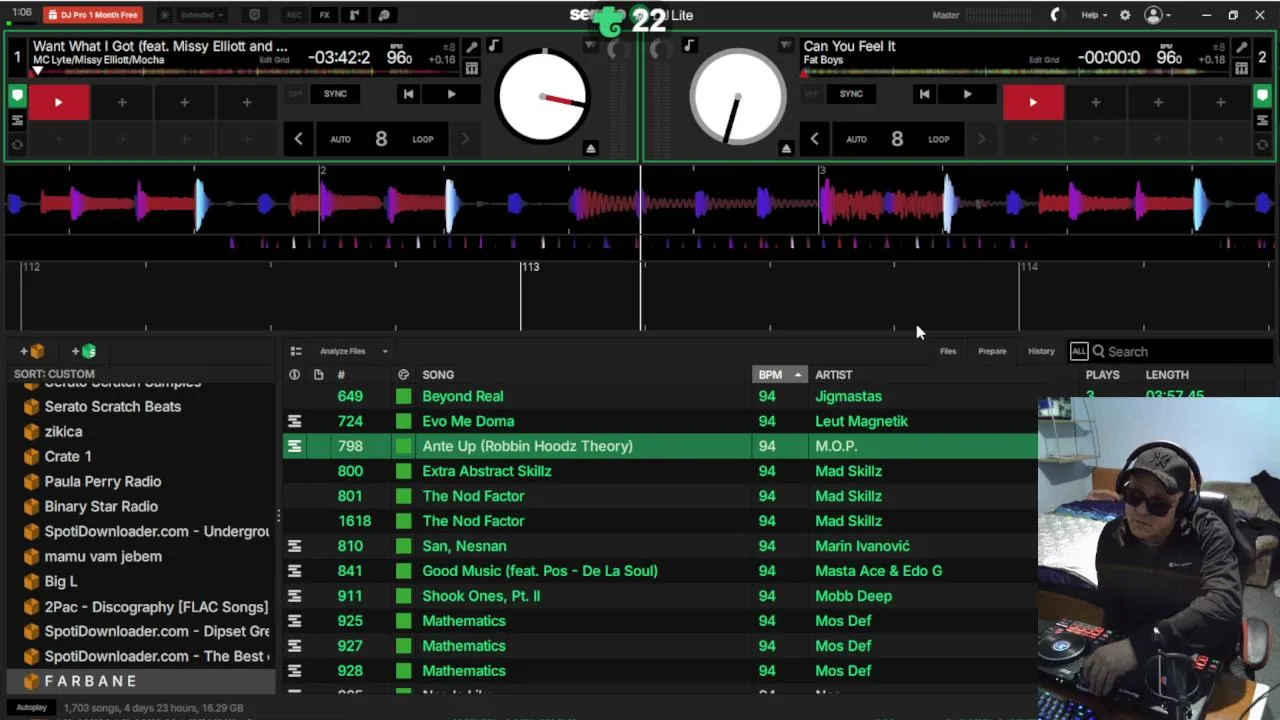Open the sampler panel icon
This screenshot has width=1280, height=720.
(354, 15)
